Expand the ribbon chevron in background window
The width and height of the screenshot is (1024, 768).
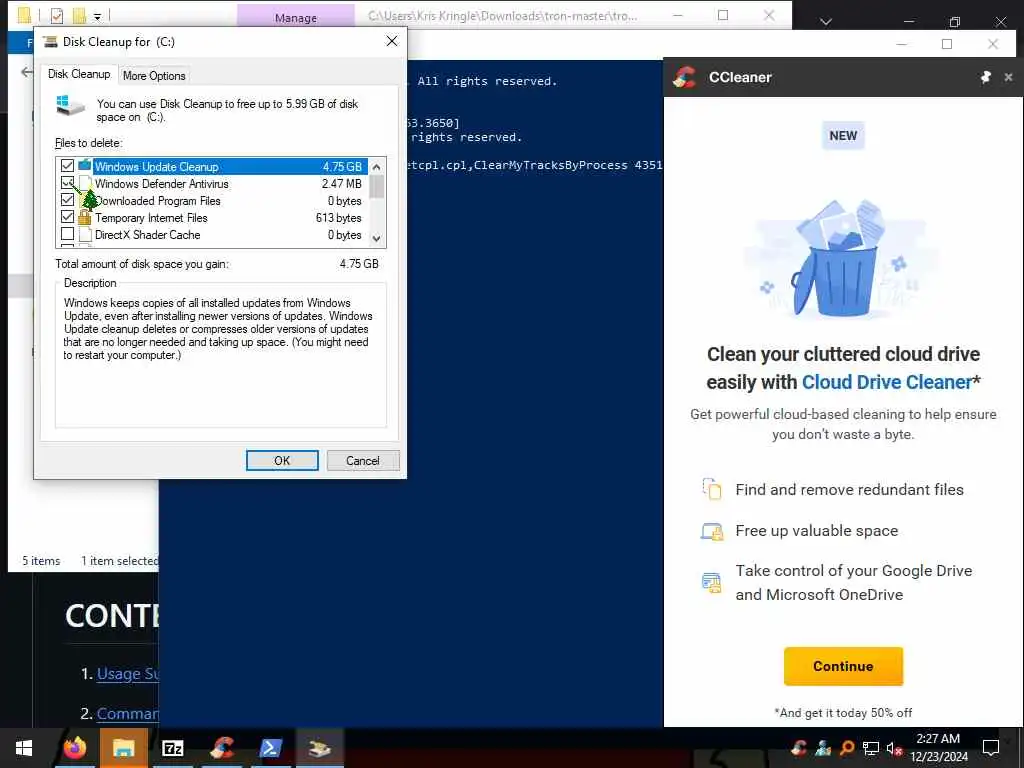click(x=826, y=22)
